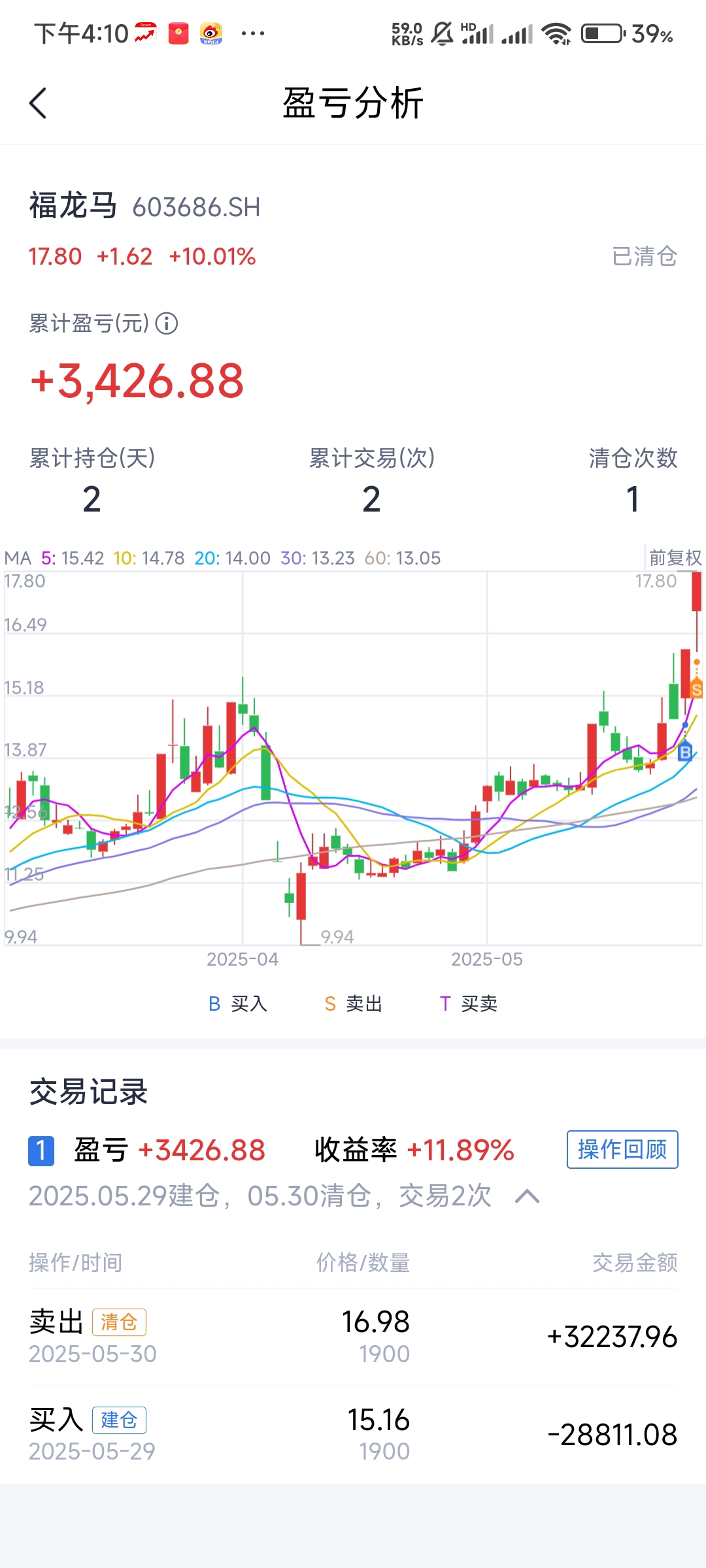Toggle the T 买卖 legend marker
This screenshot has width=706, height=1568.
(468, 1004)
